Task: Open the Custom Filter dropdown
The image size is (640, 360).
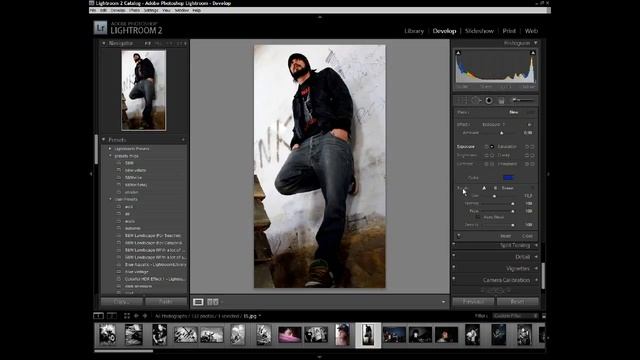Action: point(516,316)
